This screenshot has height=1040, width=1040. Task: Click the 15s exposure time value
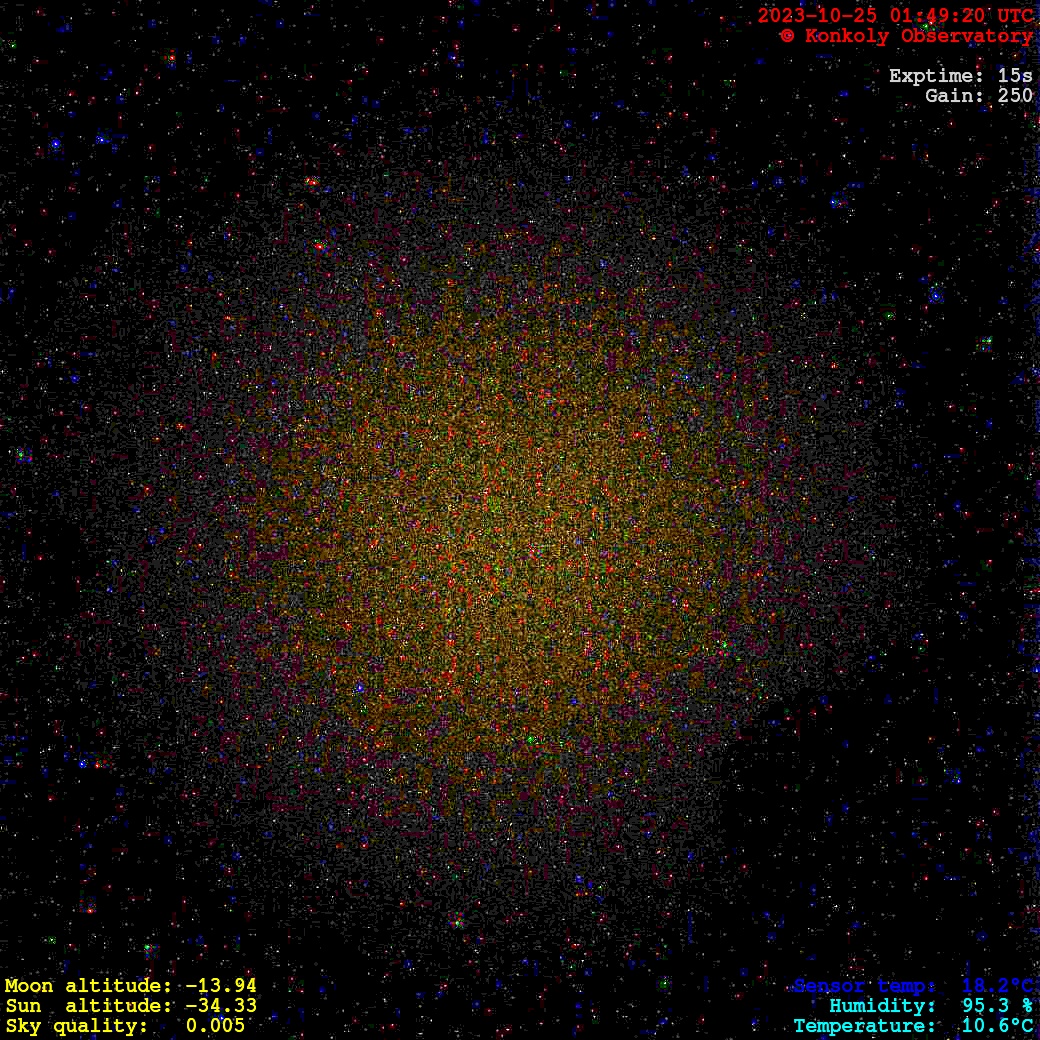click(1015, 76)
